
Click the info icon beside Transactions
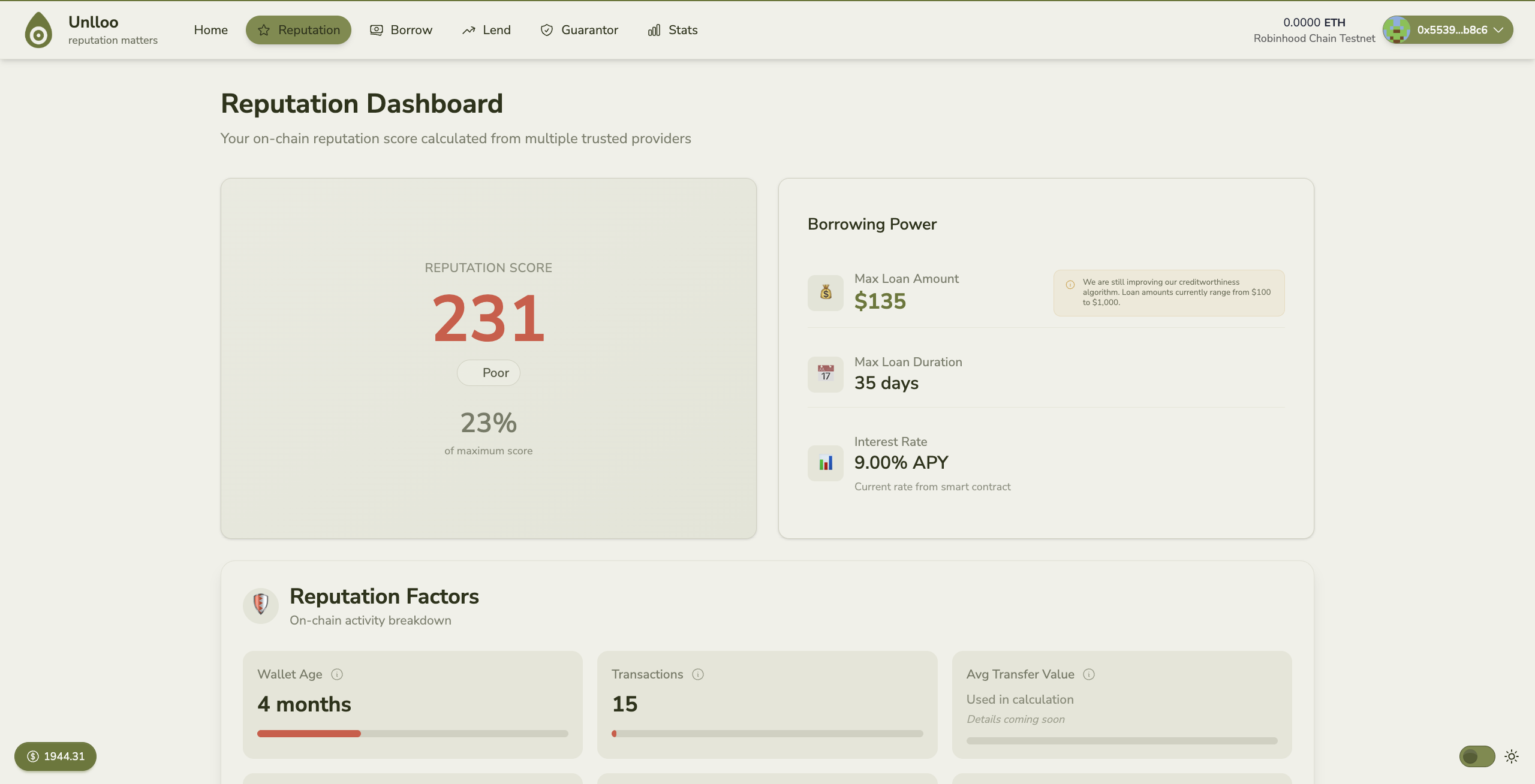pyautogui.click(x=698, y=674)
